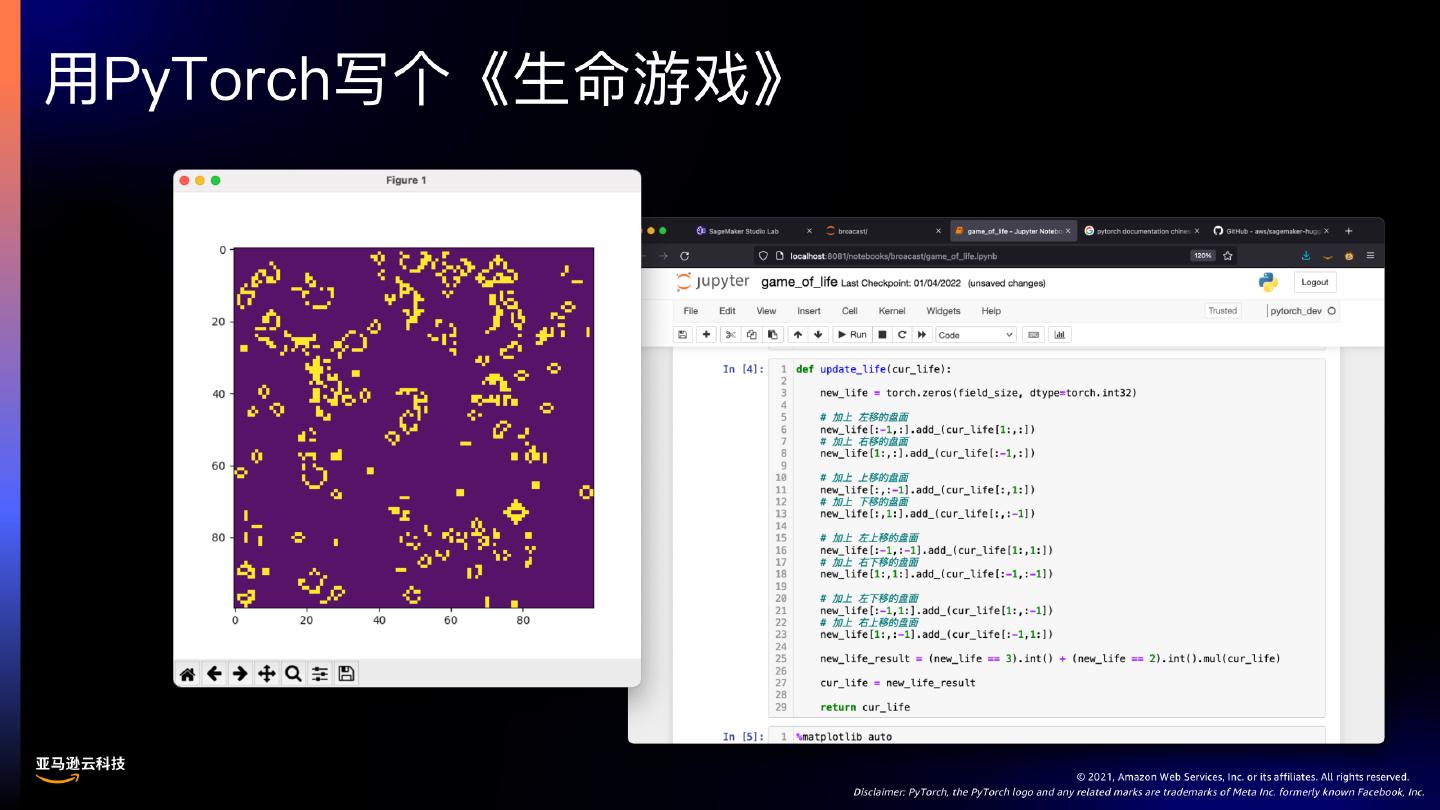This screenshot has height=810, width=1440.
Task: Open Configure subplots sliders icon
Action: pyautogui.click(x=320, y=674)
